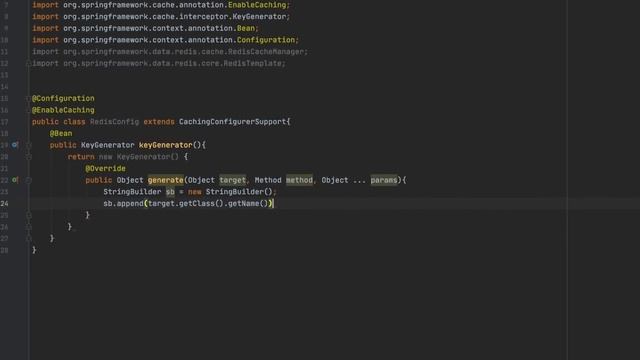Click the @EnableCaching annotation on line 16

(63, 110)
